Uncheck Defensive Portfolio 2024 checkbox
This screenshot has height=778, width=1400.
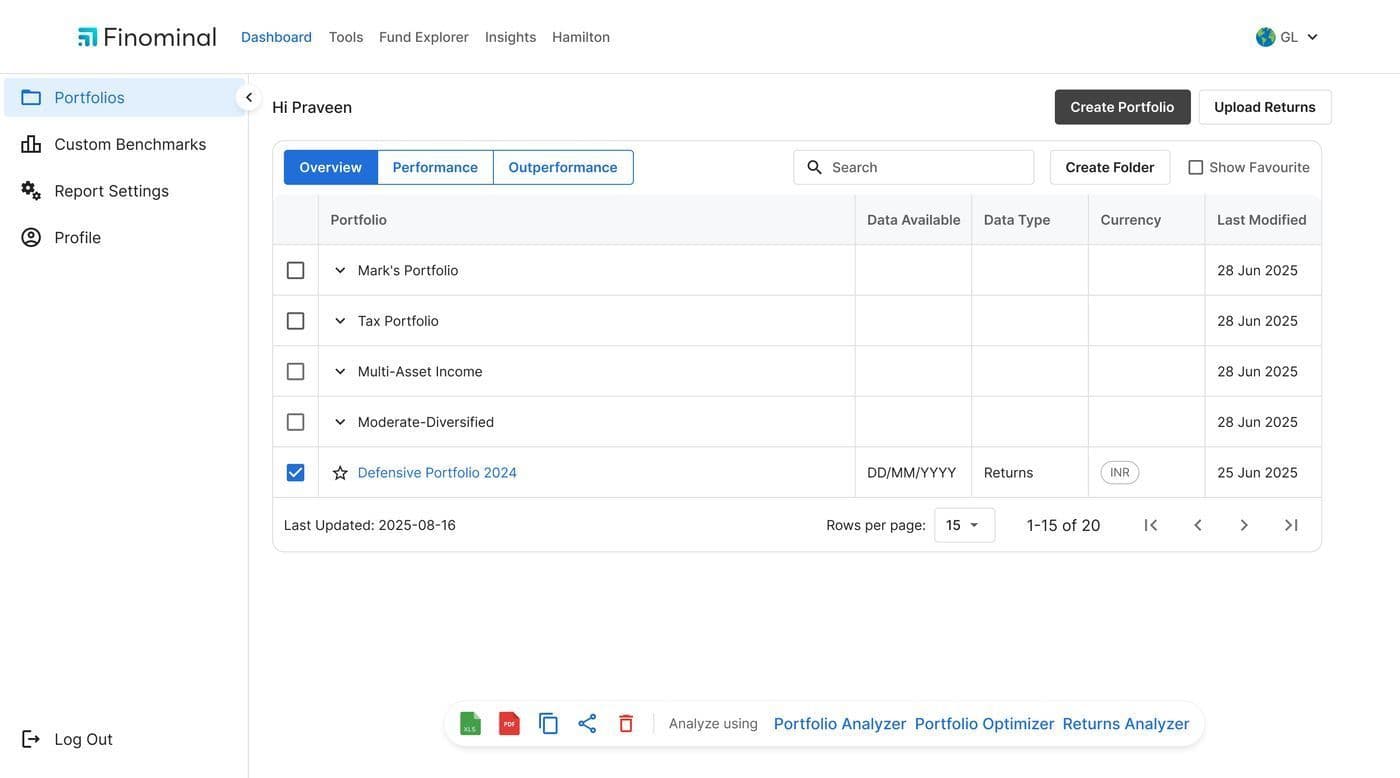tap(295, 472)
